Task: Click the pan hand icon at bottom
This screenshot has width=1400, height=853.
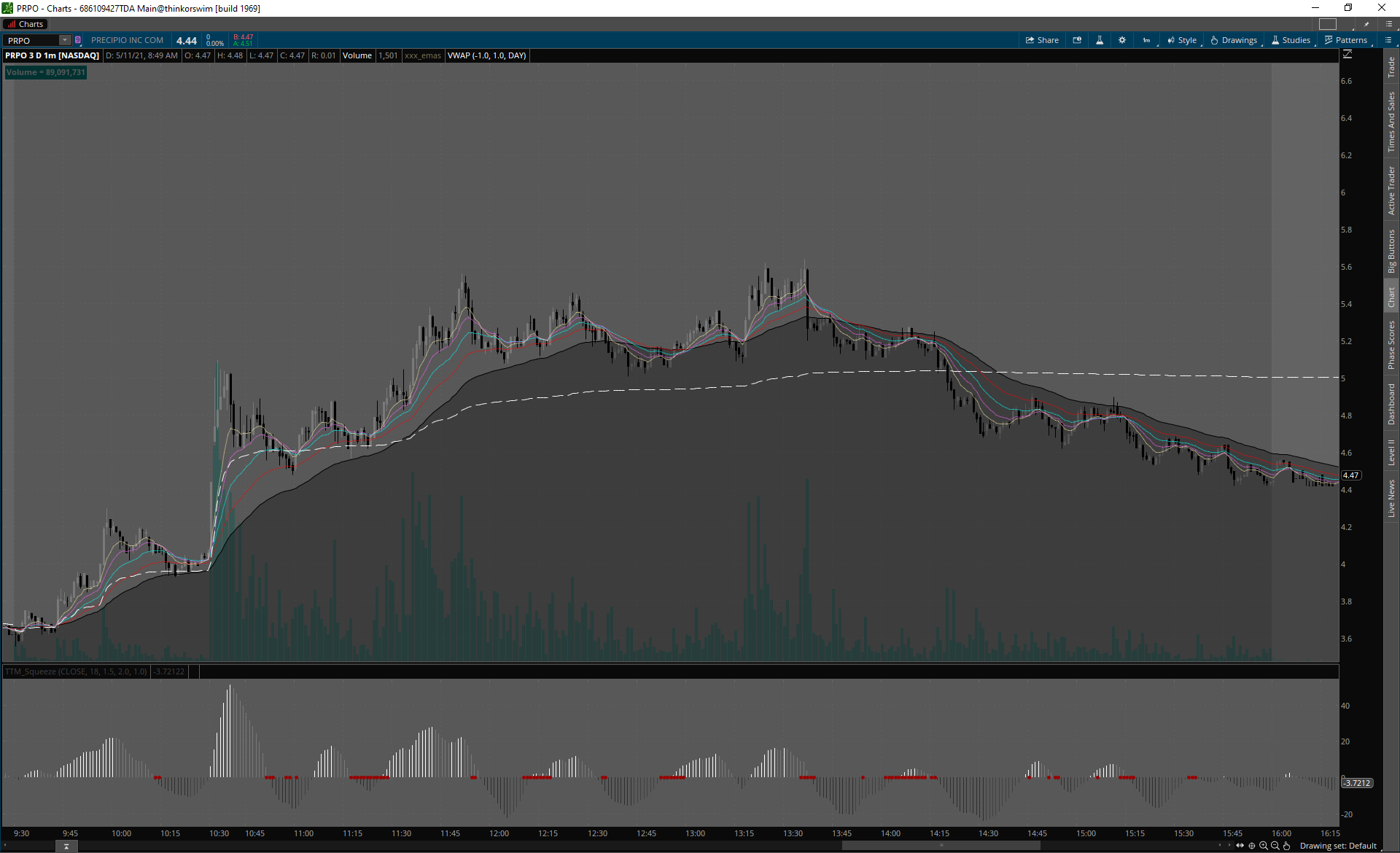Action: coord(1287,846)
